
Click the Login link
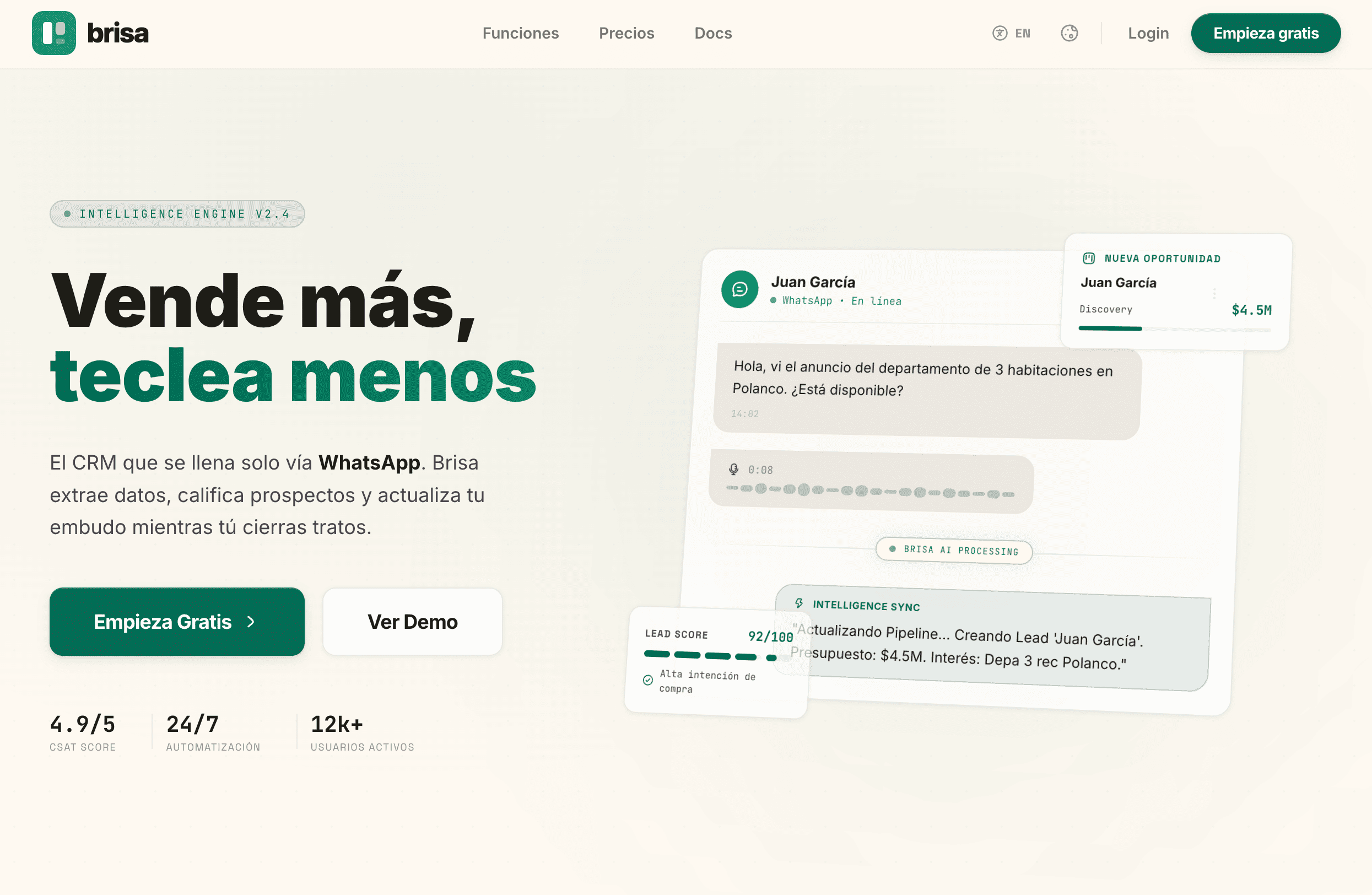pyautogui.click(x=1148, y=33)
